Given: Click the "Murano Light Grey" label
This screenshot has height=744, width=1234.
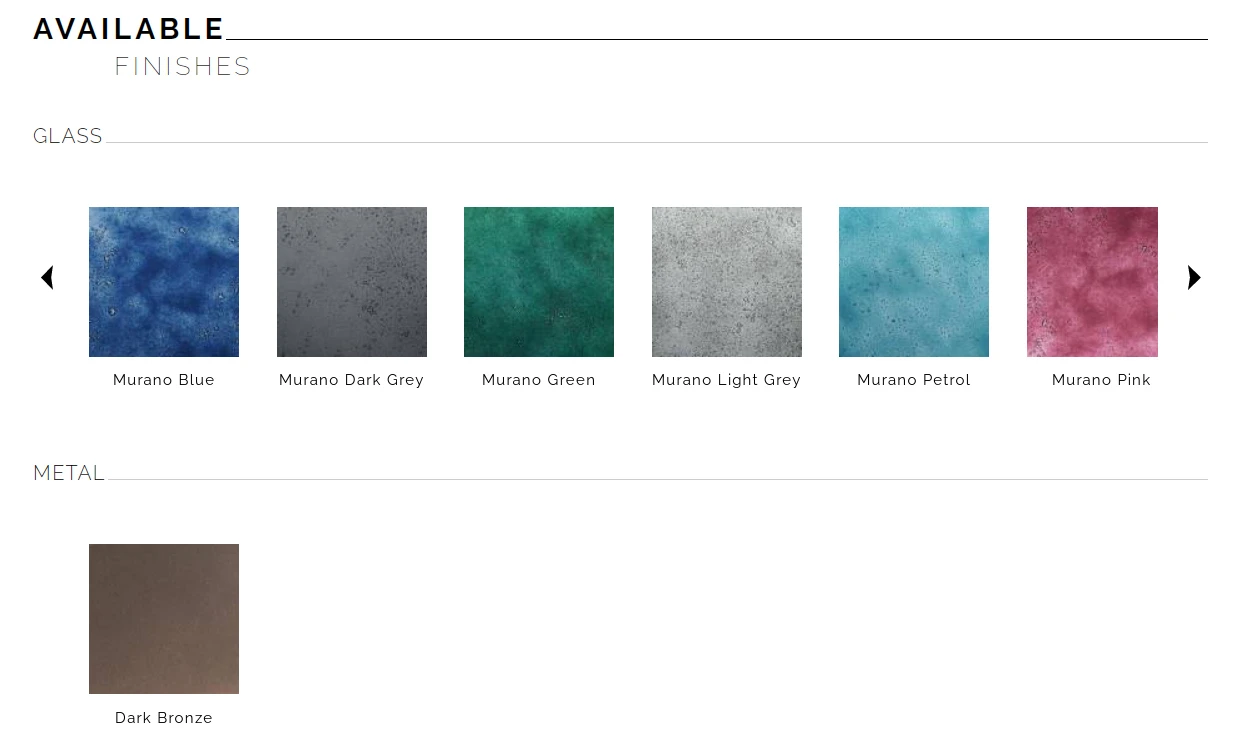Looking at the screenshot, I should [x=727, y=381].
